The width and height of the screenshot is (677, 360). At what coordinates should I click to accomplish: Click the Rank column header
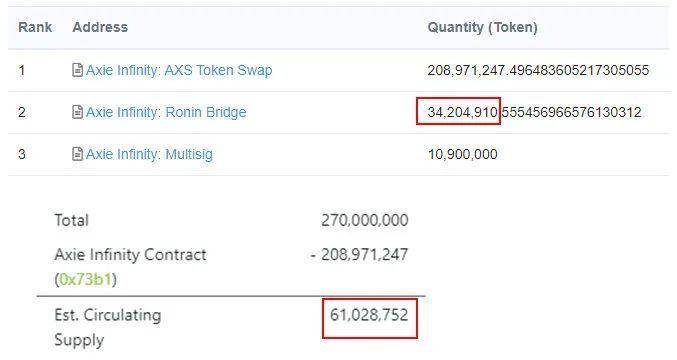[x=35, y=27]
